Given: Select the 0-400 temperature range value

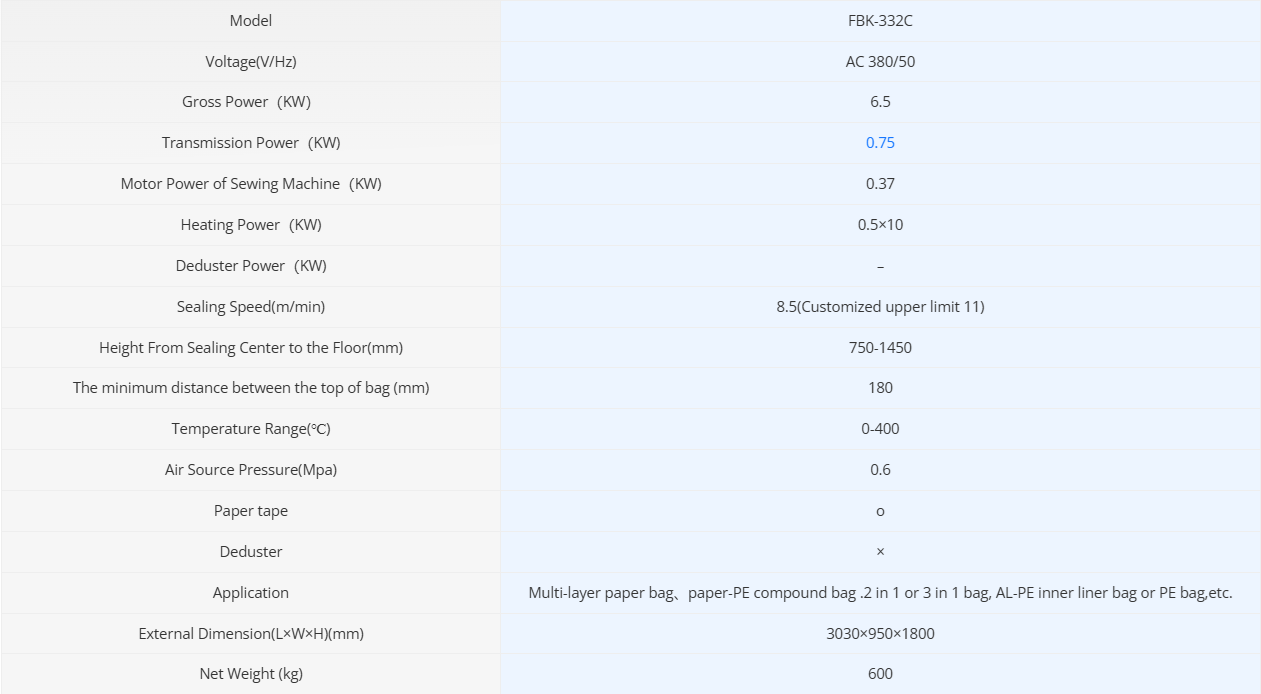Looking at the screenshot, I should point(880,429).
